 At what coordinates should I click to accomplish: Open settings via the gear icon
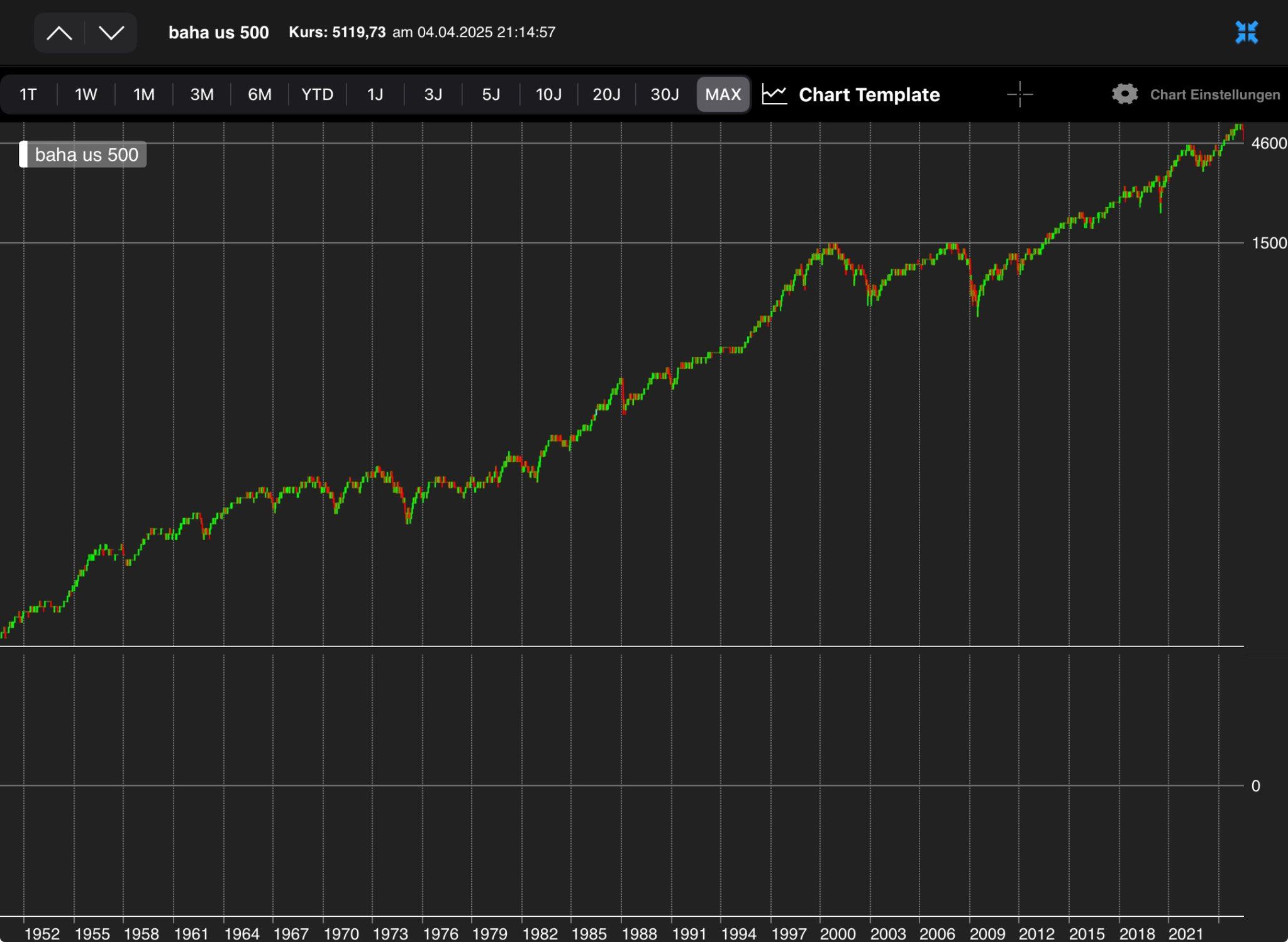1124,94
